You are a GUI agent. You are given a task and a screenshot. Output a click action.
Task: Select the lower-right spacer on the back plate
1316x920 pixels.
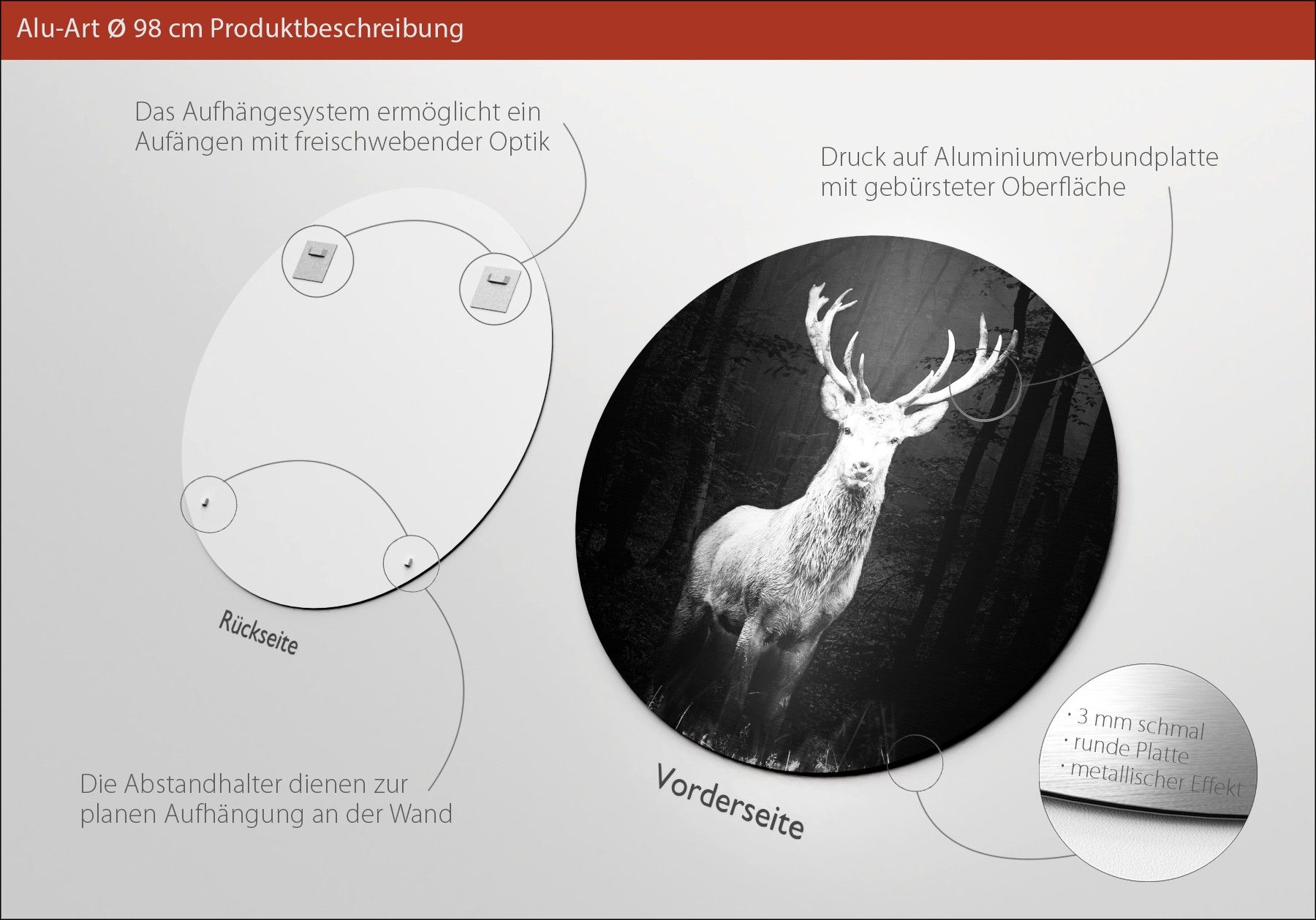(410, 562)
